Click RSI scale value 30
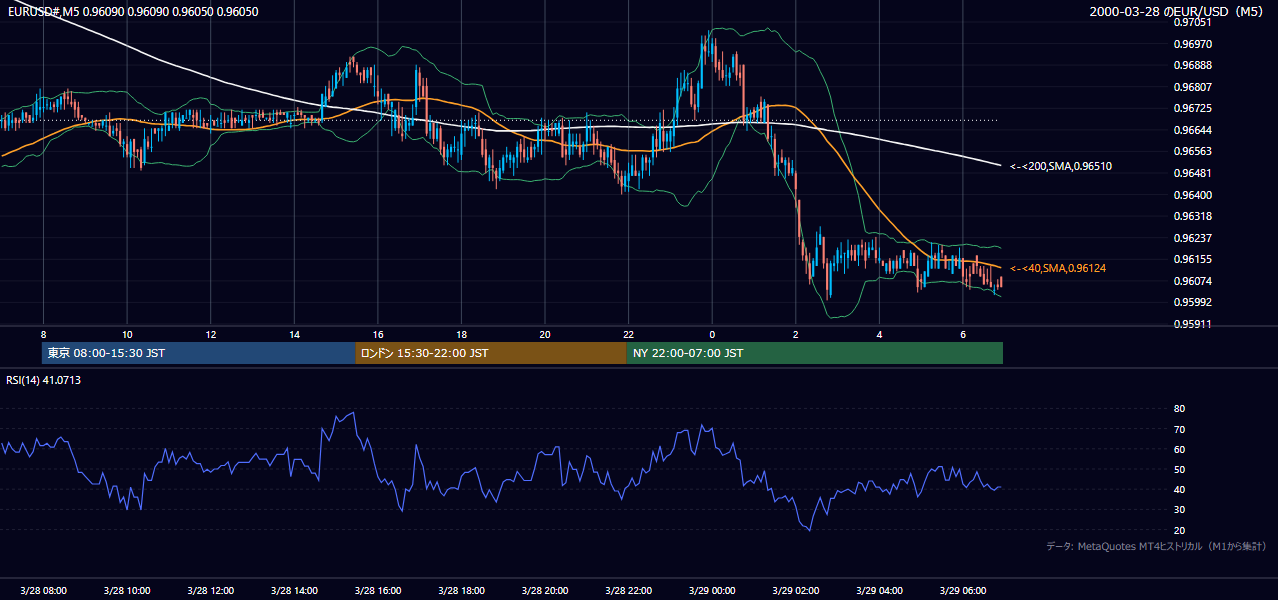Screen dimensions: 1278x600 [x=1179, y=510]
